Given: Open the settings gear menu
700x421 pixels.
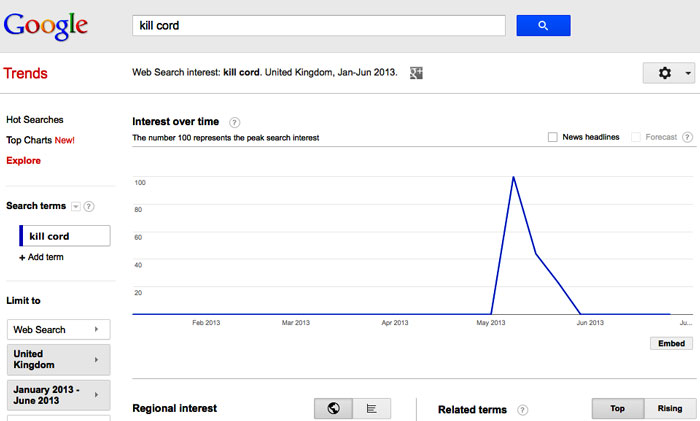Looking at the screenshot, I should tap(669, 73).
